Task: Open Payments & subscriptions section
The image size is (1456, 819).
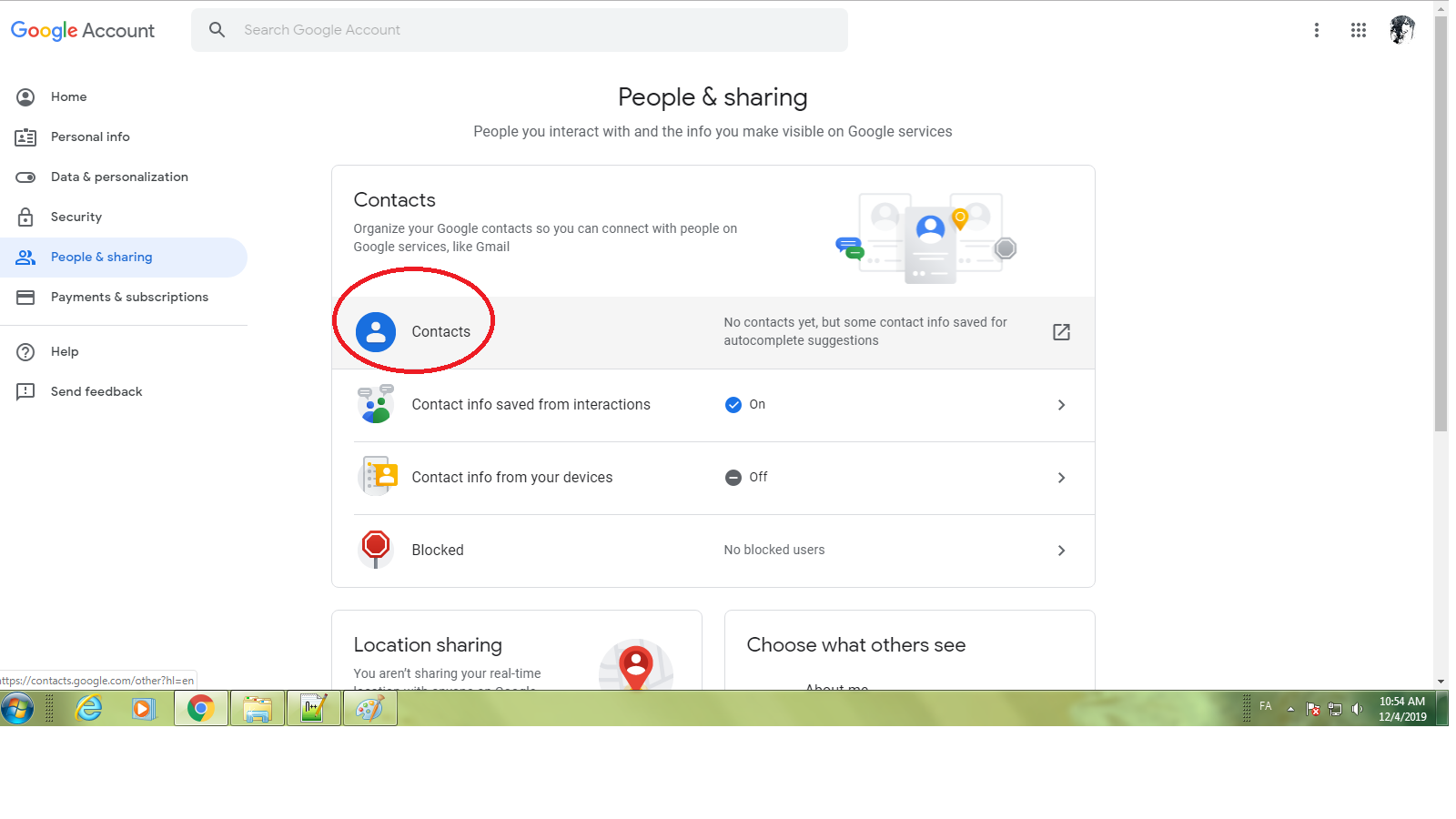Action: (x=124, y=297)
